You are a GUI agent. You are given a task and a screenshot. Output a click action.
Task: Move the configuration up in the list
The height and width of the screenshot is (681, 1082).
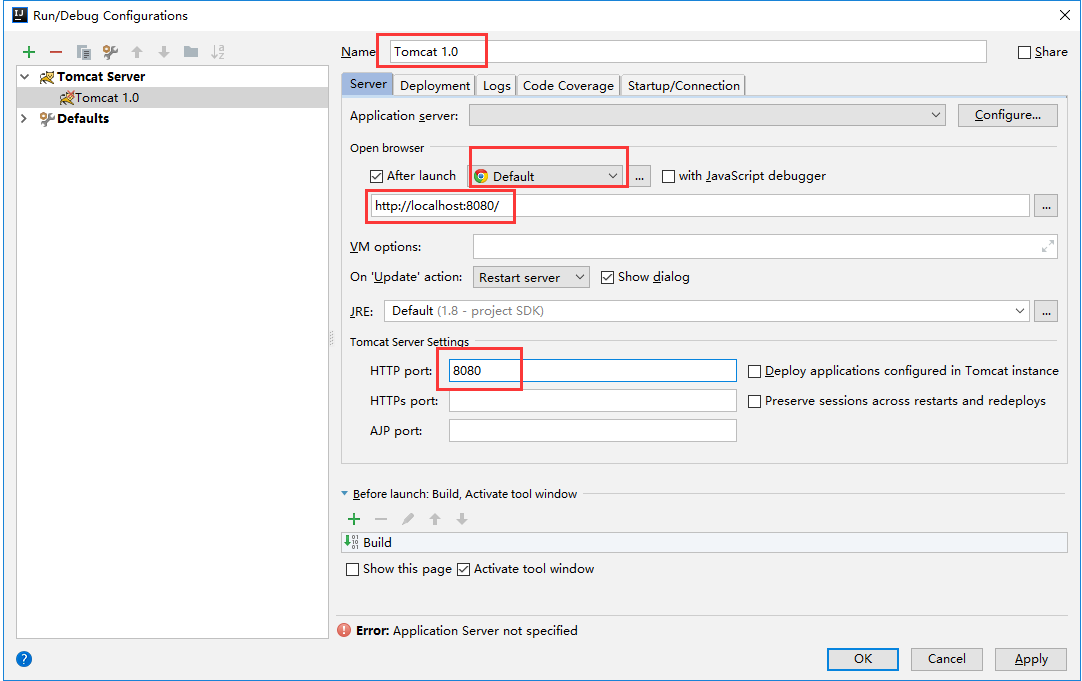[137, 52]
